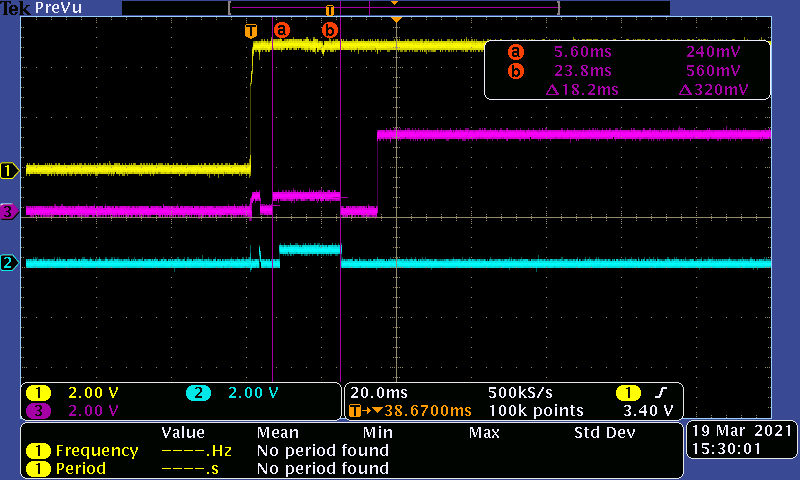Click the PreVu acquisition status label
The width and height of the screenshot is (800, 480).
pyautogui.click(x=58, y=8)
